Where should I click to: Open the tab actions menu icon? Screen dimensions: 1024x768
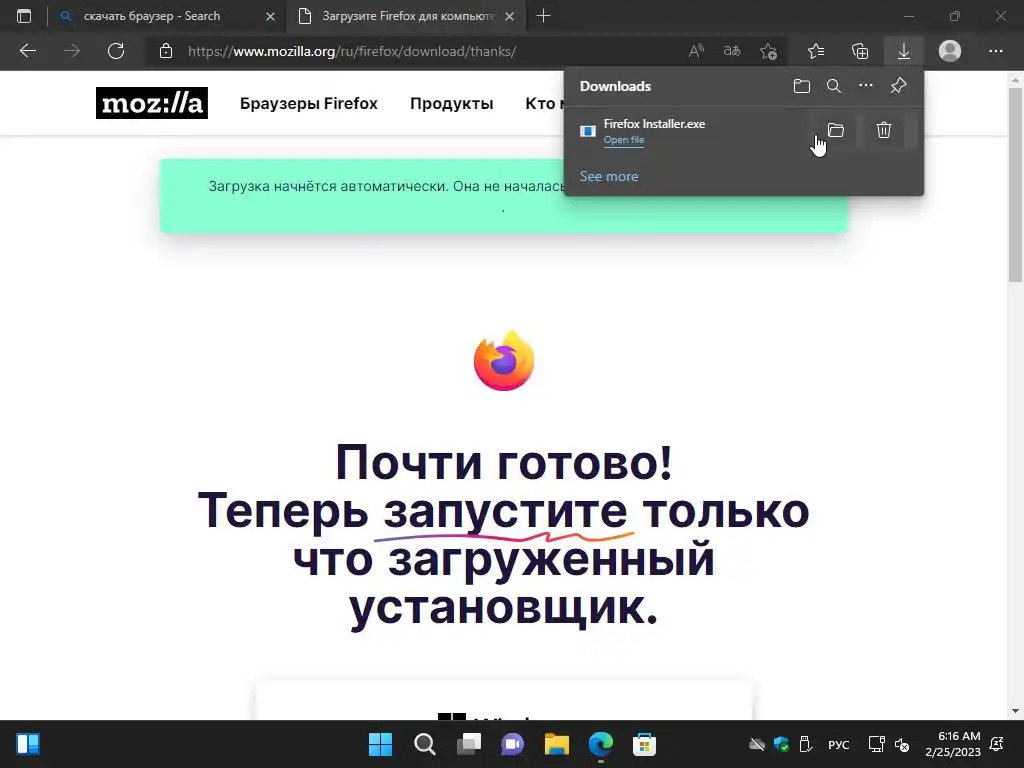(24, 16)
